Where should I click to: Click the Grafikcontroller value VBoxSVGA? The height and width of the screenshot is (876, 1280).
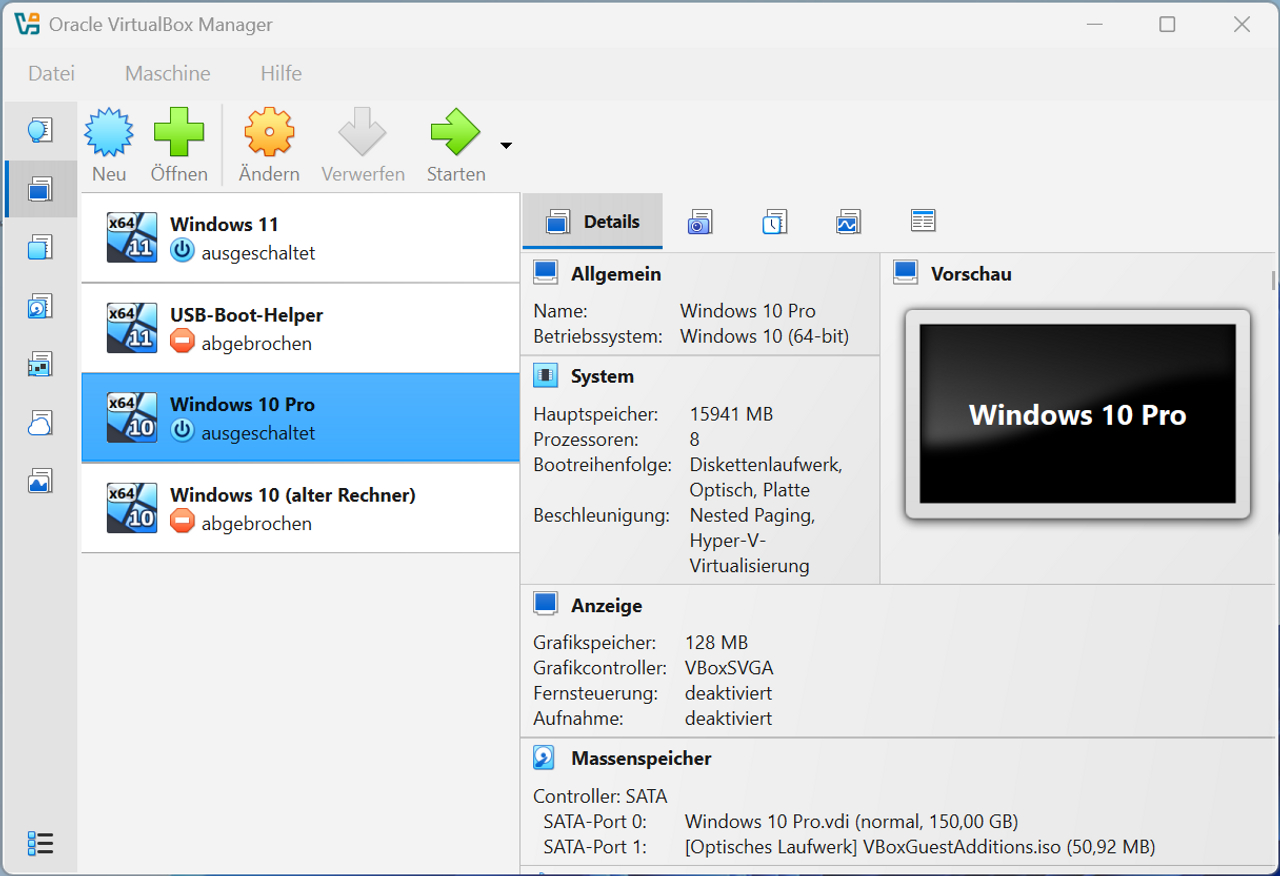pyautogui.click(x=729, y=668)
